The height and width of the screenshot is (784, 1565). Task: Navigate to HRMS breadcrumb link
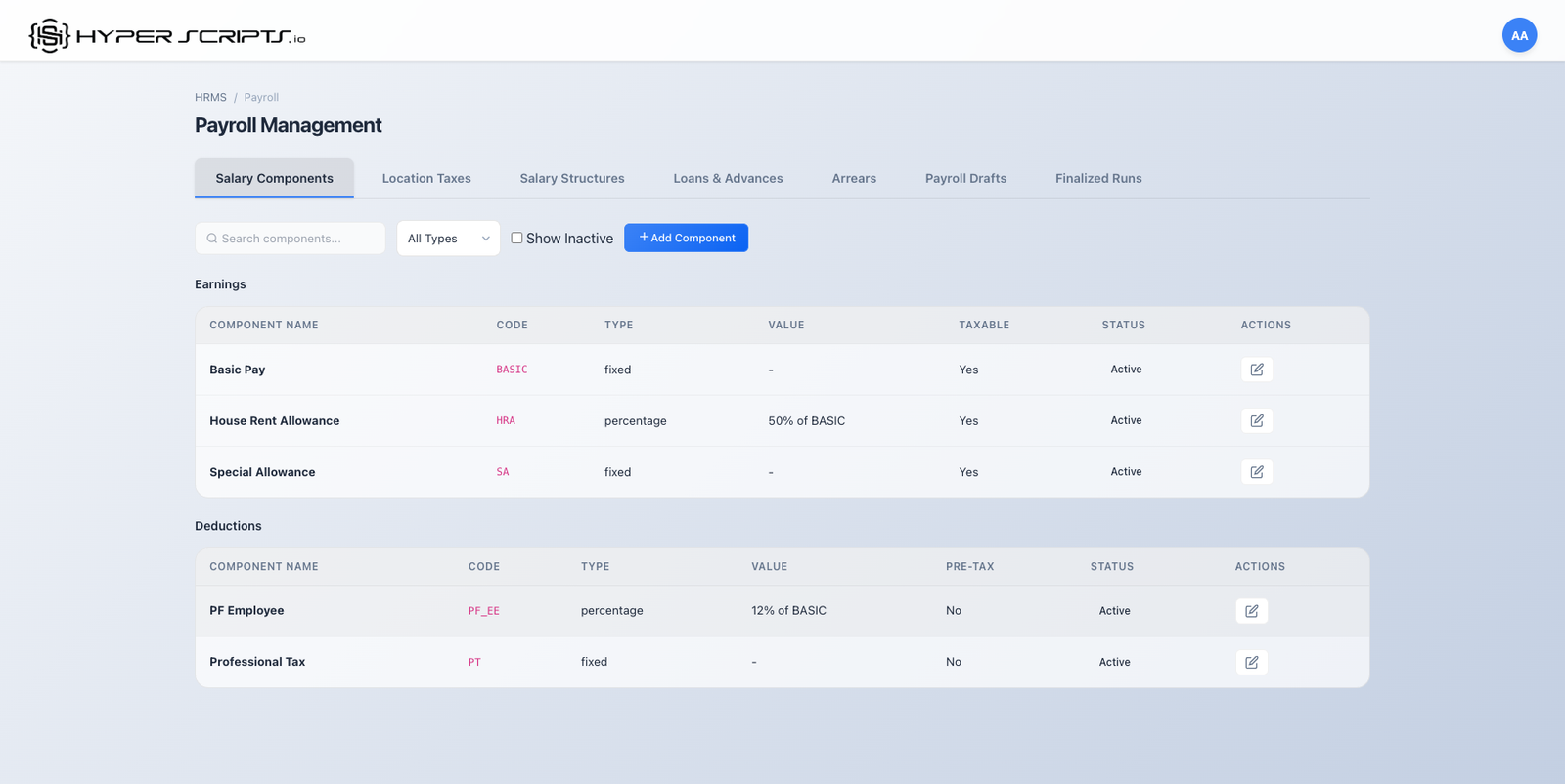coord(210,98)
